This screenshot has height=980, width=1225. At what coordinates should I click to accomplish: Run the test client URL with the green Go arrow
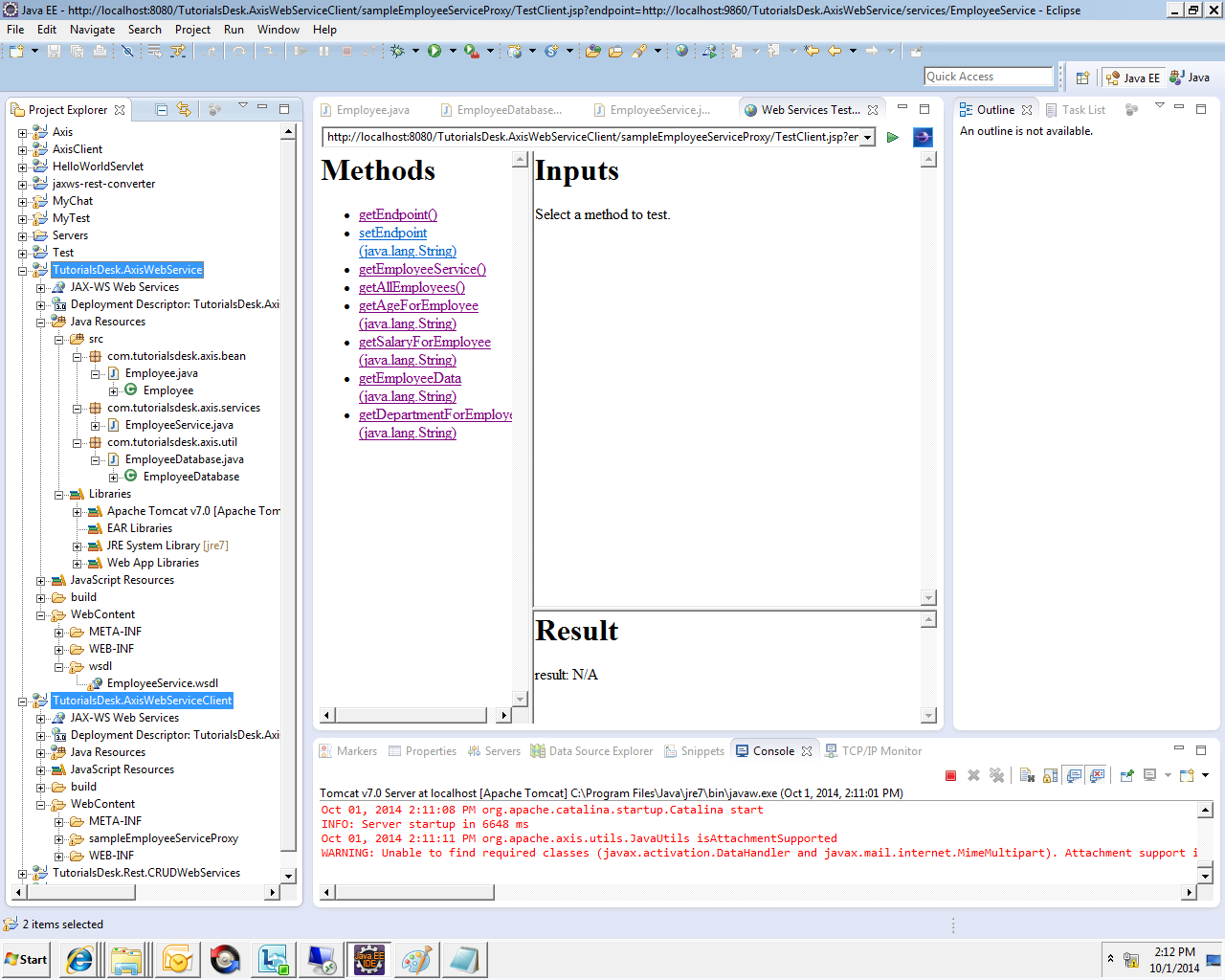892,137
